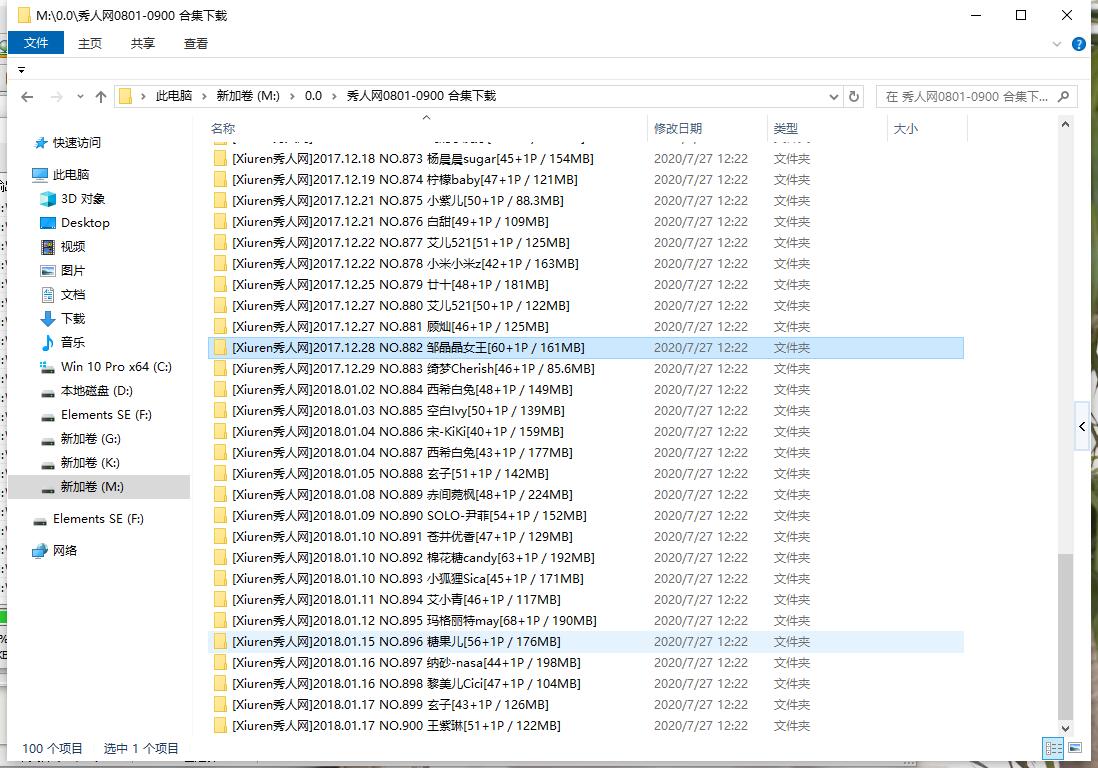
Task: Refresh the current folder view
Action: click(x=854, y=97)
